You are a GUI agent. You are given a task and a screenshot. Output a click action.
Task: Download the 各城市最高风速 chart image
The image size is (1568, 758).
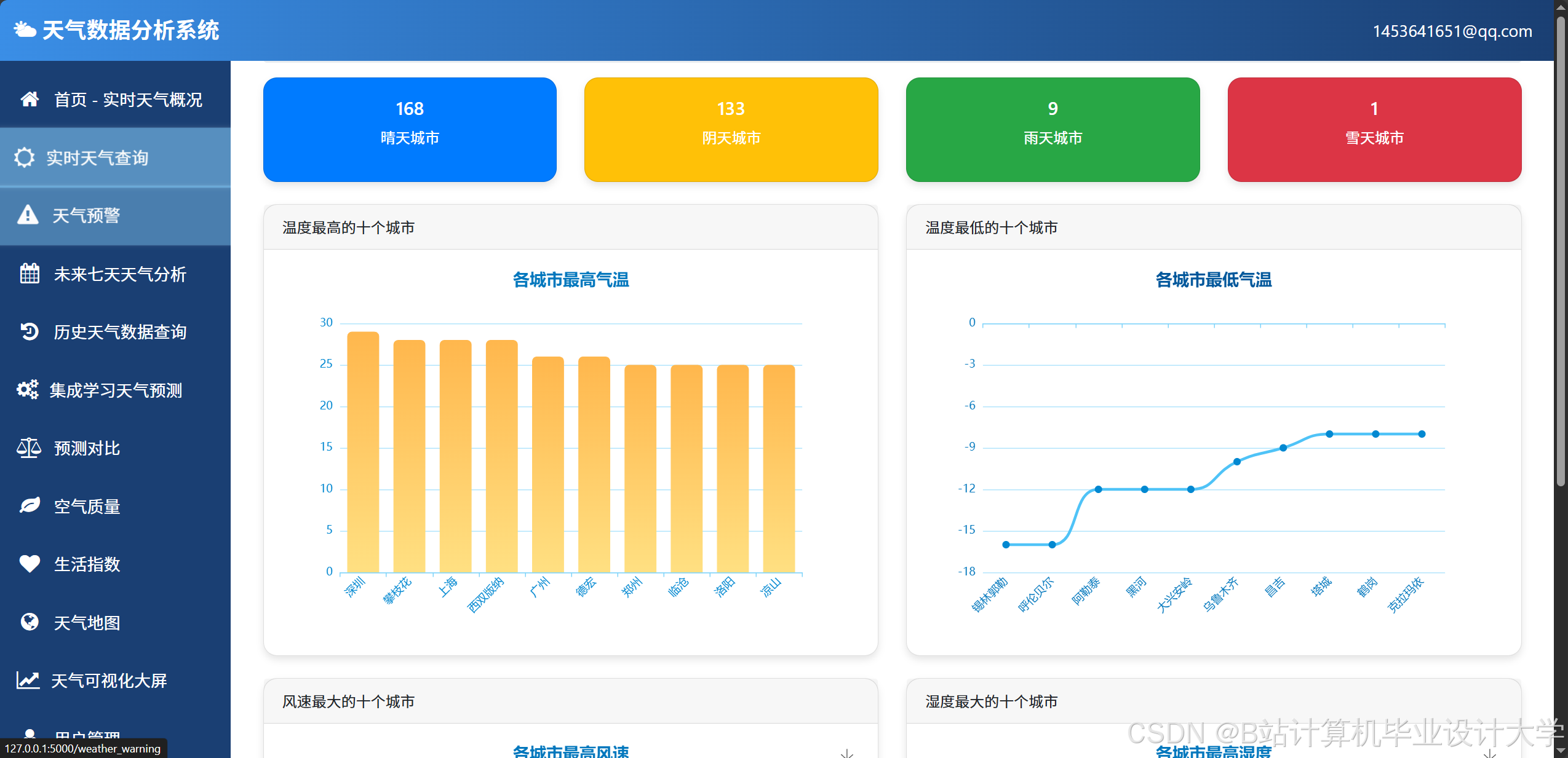point(846,753)
